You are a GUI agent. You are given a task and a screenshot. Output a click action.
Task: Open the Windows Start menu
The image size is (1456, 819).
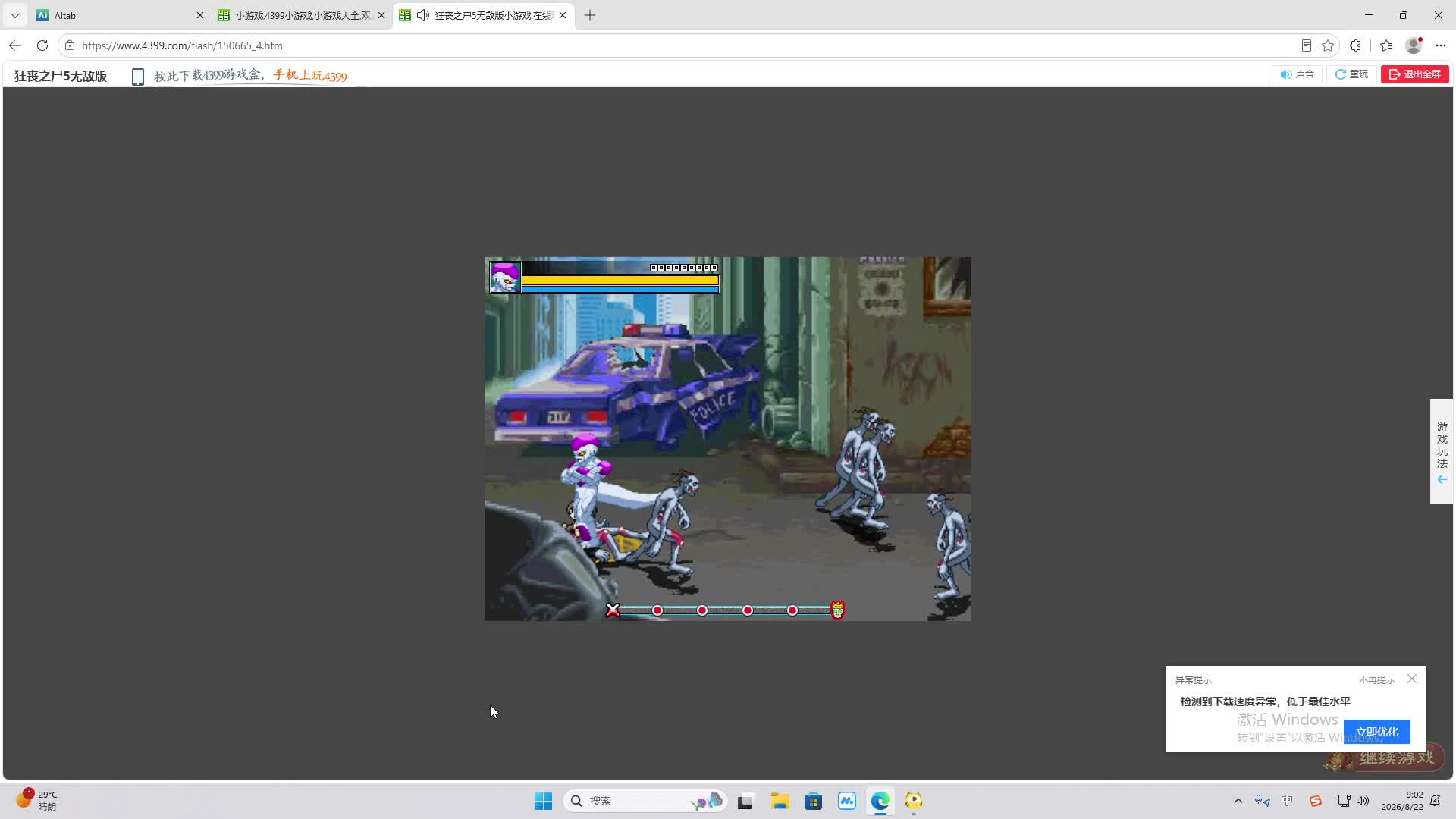tap(543, 801)
